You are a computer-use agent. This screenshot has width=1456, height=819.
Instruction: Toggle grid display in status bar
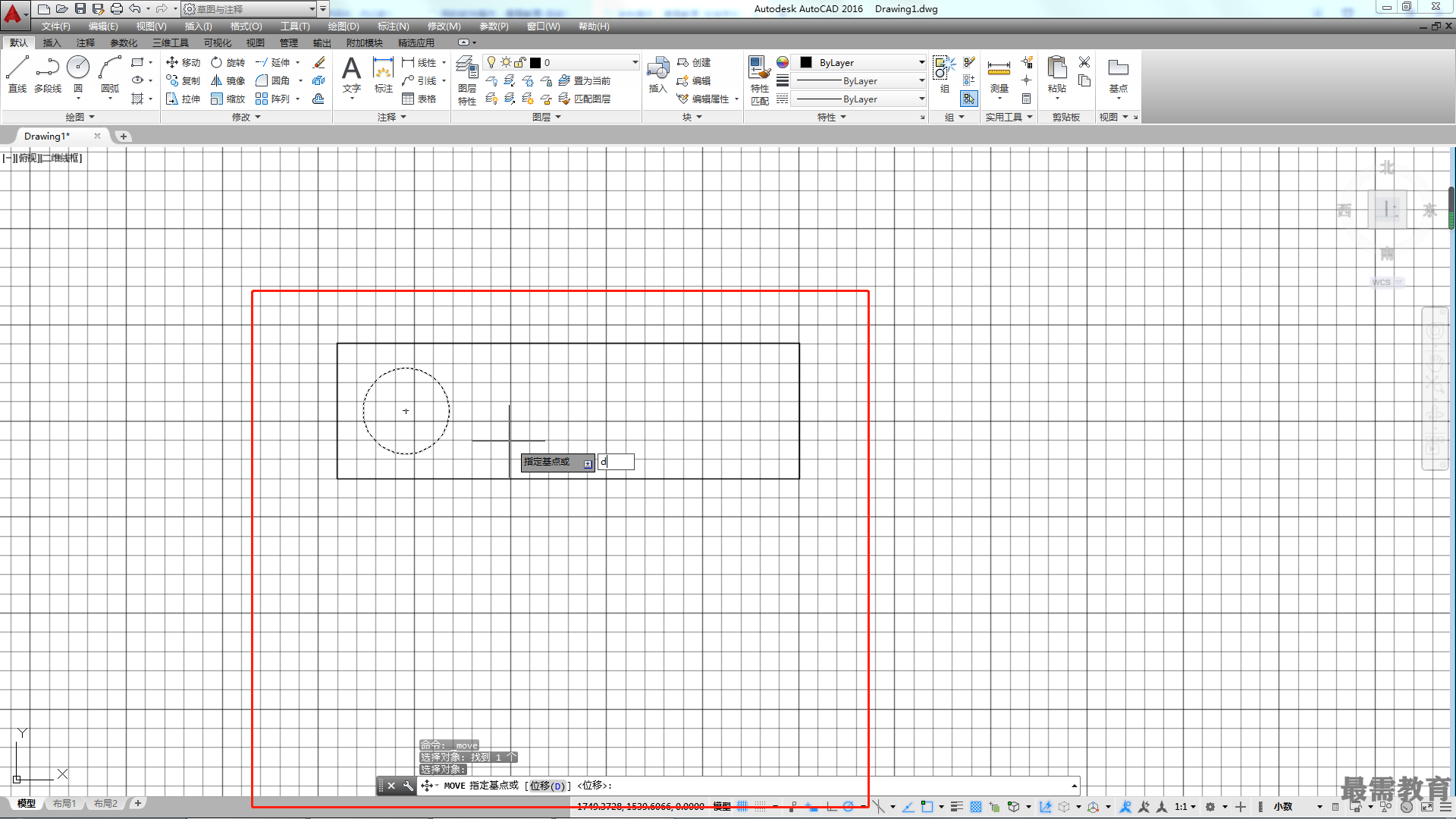[x=742, y=806]
